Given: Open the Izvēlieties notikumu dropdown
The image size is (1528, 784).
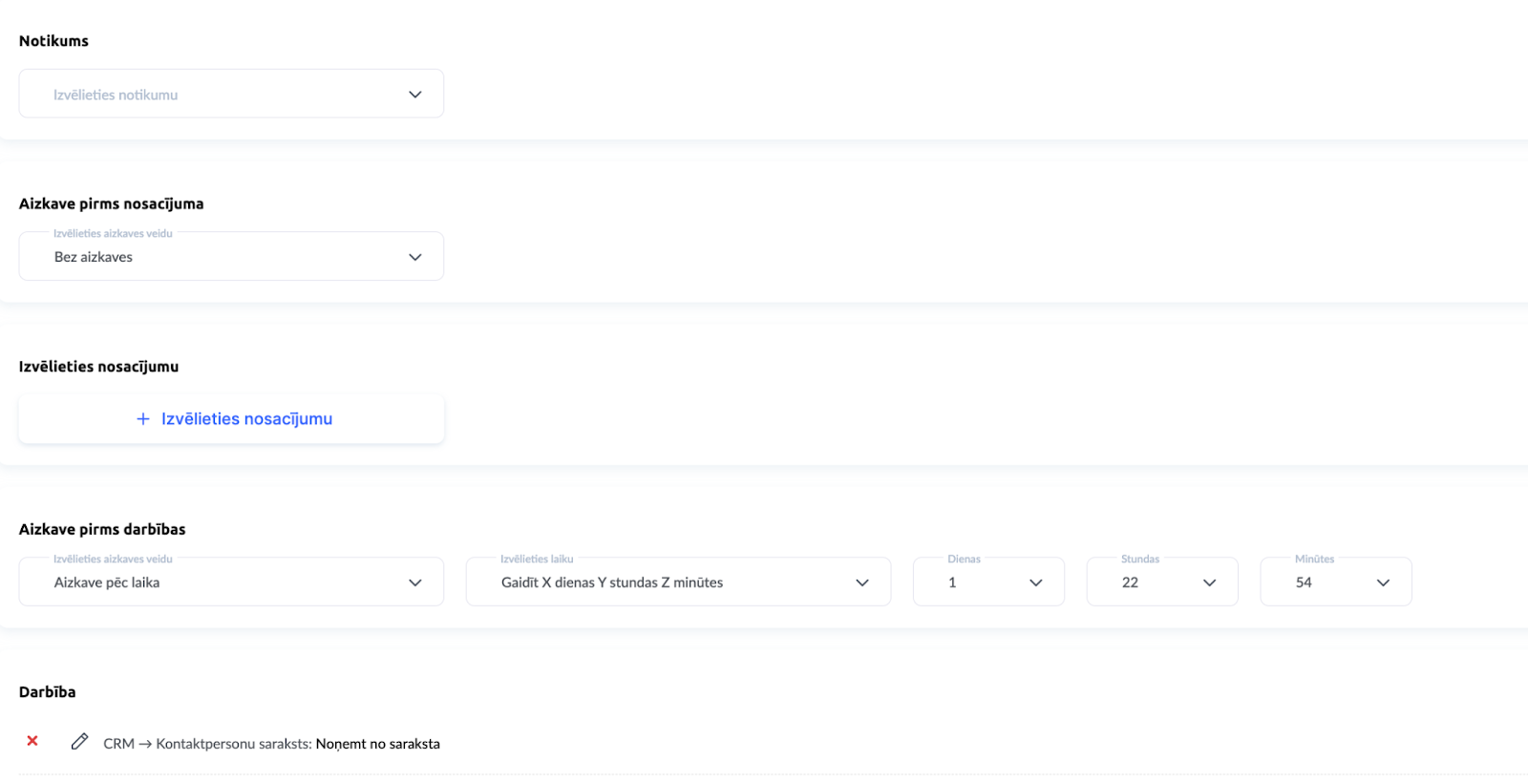Looking at the screenshot, I should [x=220, y=95].
